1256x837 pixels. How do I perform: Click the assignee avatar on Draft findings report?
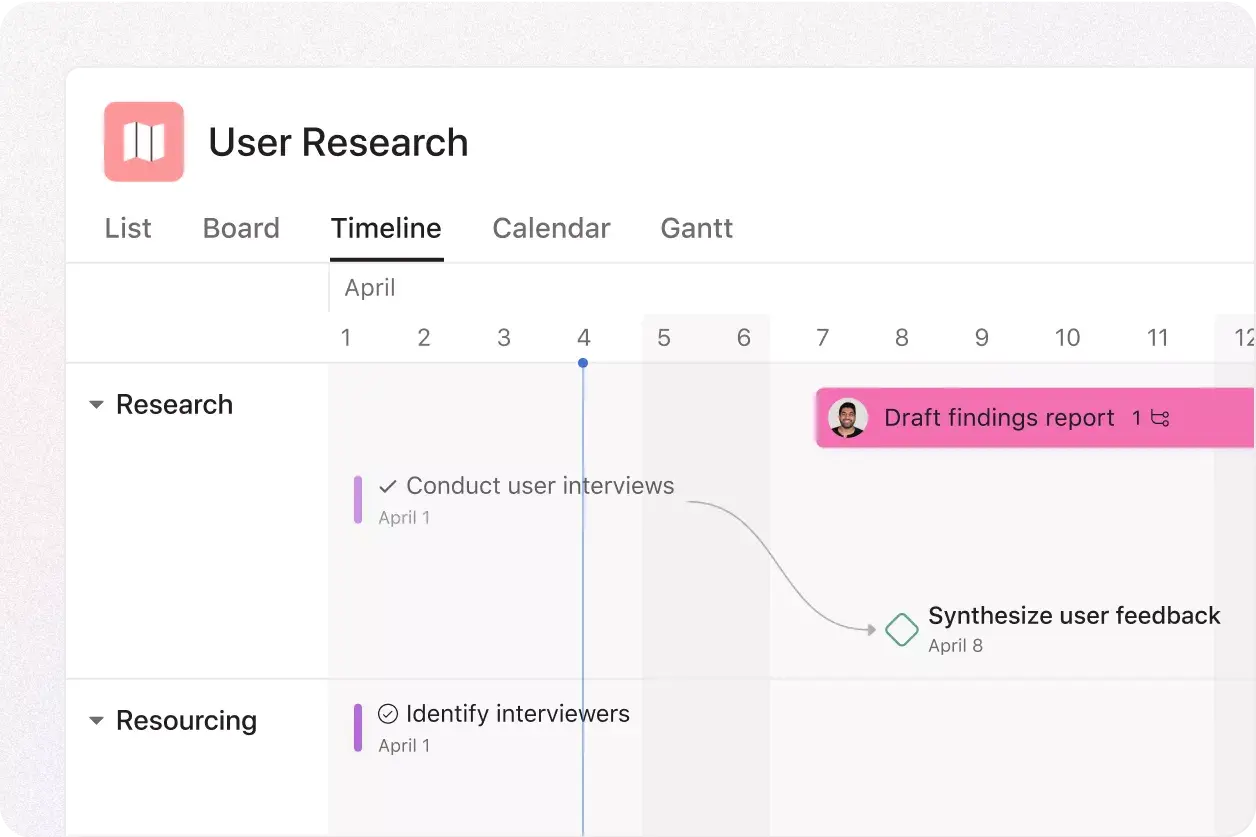pos(848,418)
